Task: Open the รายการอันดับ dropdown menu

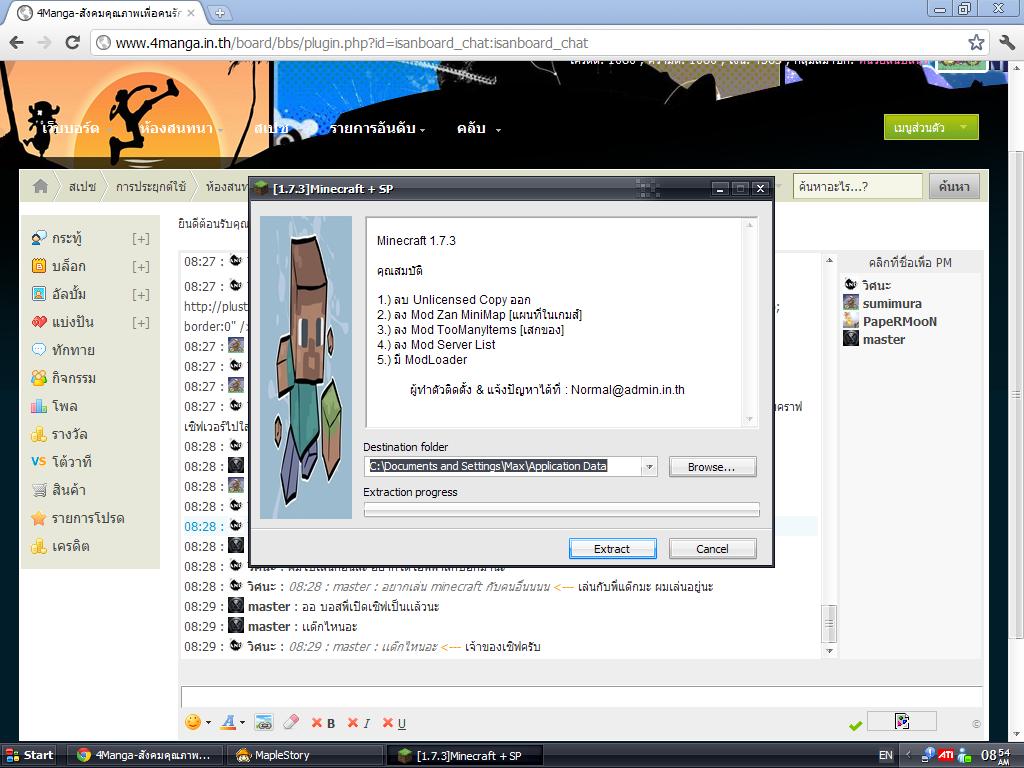Action: (377, 129)
